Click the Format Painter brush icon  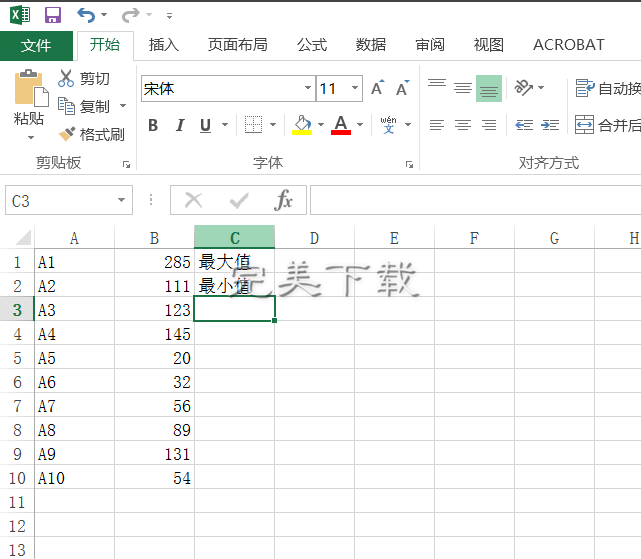tap(67, 134)
